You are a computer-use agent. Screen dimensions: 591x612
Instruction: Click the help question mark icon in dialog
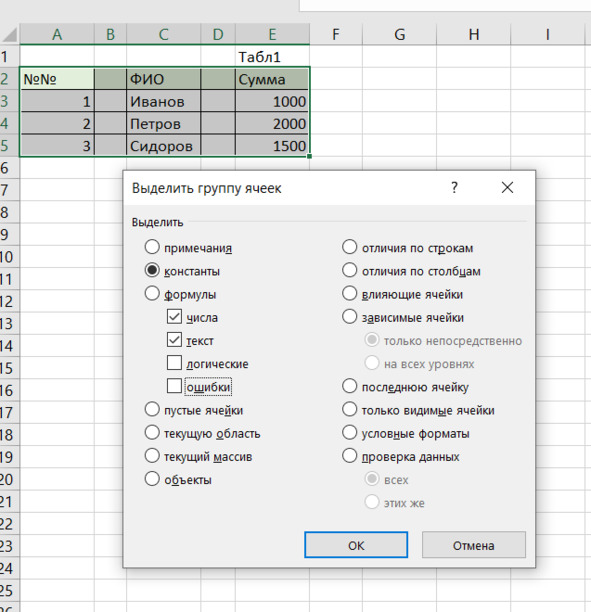(454, 188)
